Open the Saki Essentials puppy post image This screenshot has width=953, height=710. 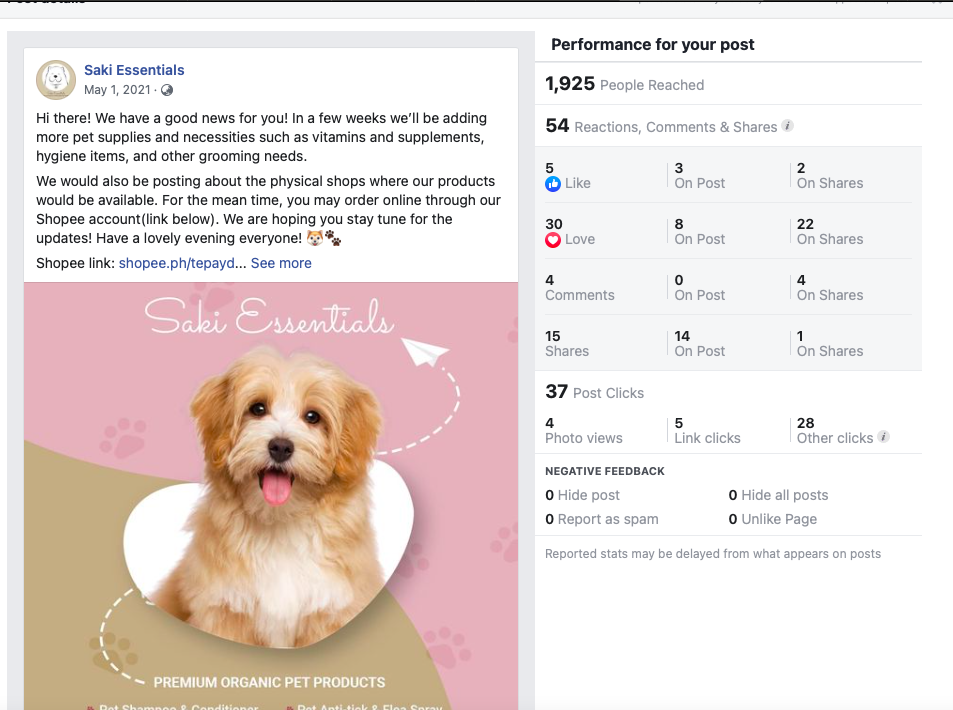[271, 495]
